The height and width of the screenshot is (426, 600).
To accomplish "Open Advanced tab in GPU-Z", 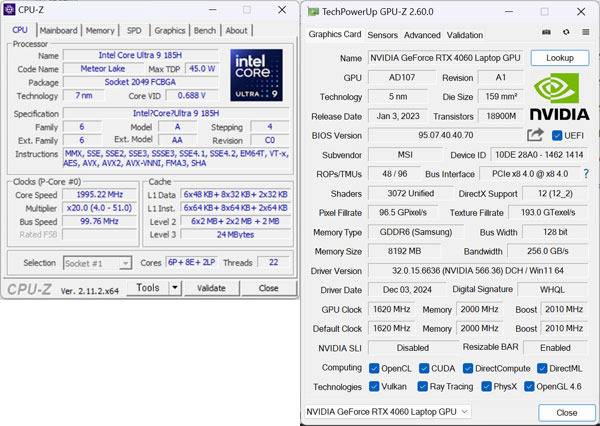I will click(x=422, y=35).
